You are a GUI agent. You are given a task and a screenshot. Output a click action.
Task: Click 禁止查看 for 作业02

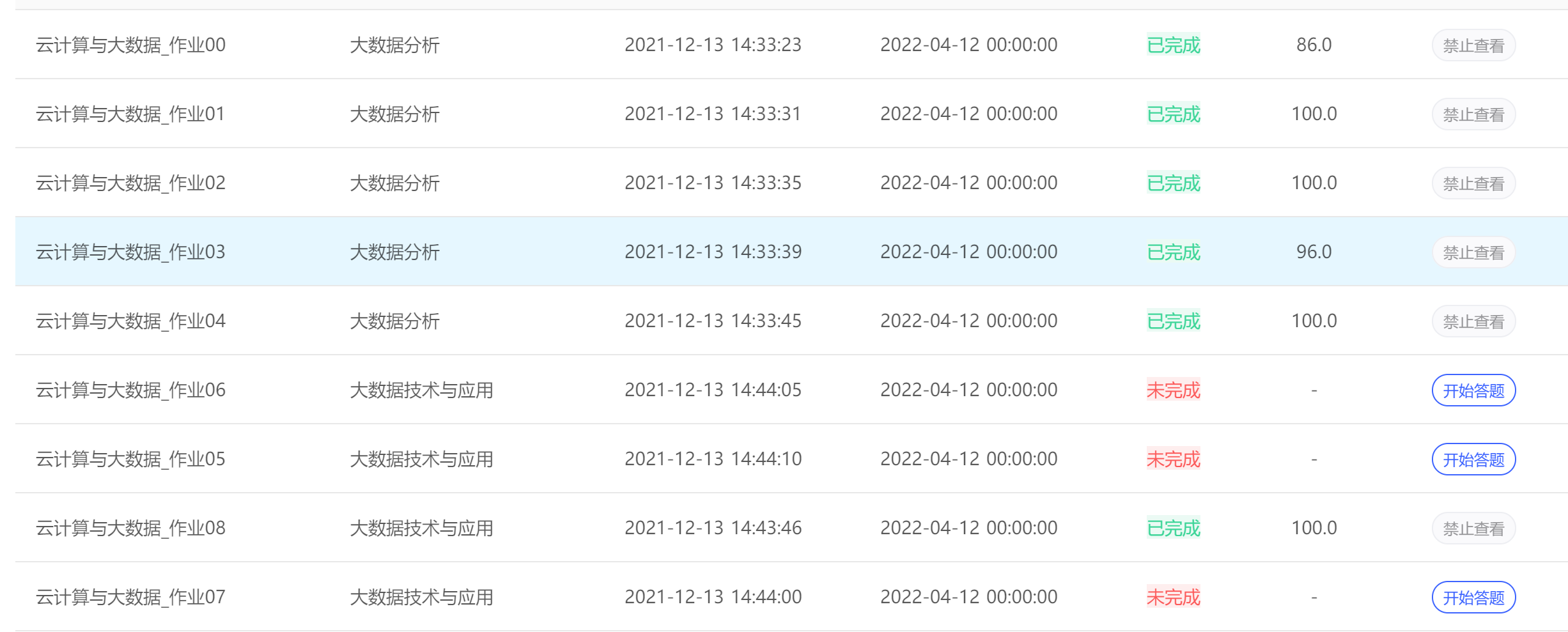pos(1473,183)
